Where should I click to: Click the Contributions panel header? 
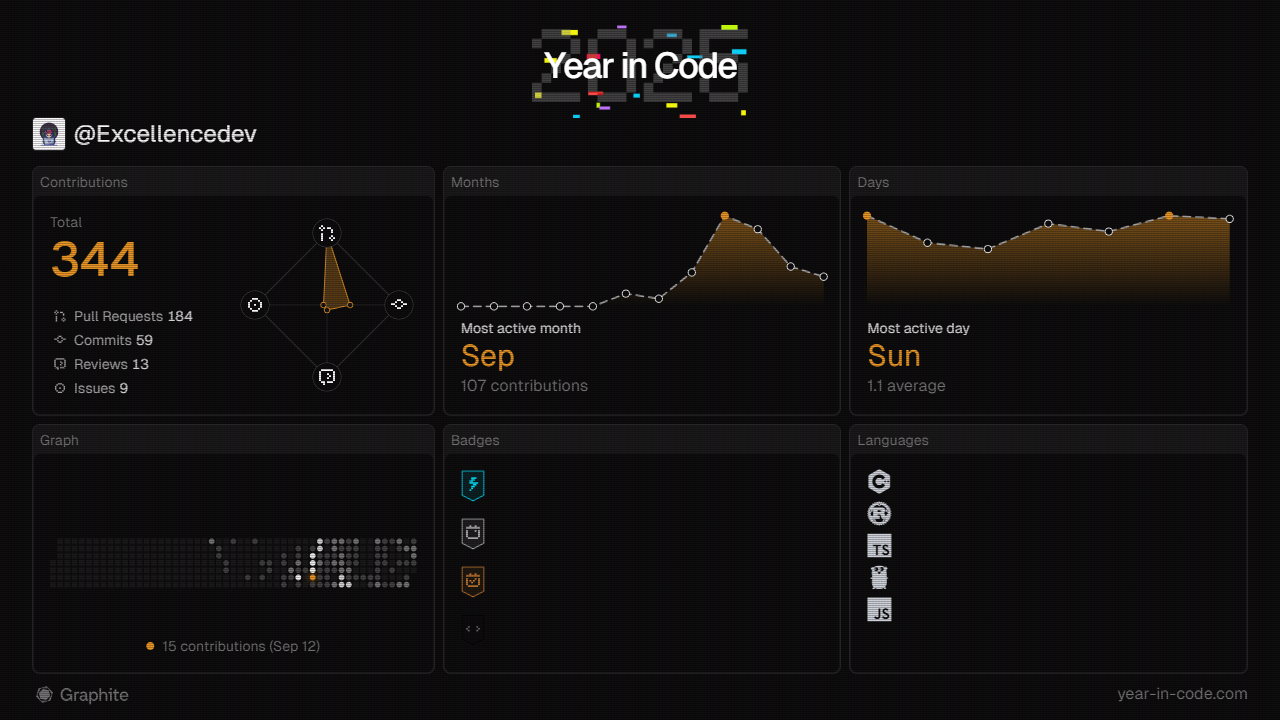point(234,182)
